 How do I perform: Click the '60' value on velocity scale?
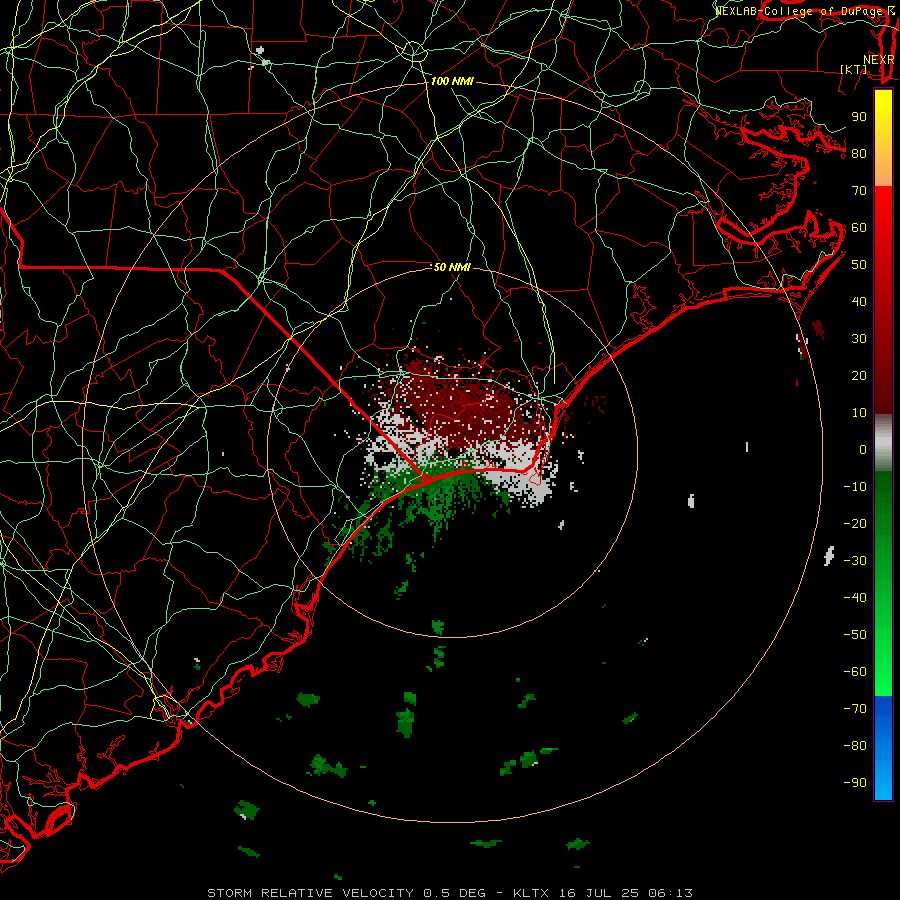(859, 227)
